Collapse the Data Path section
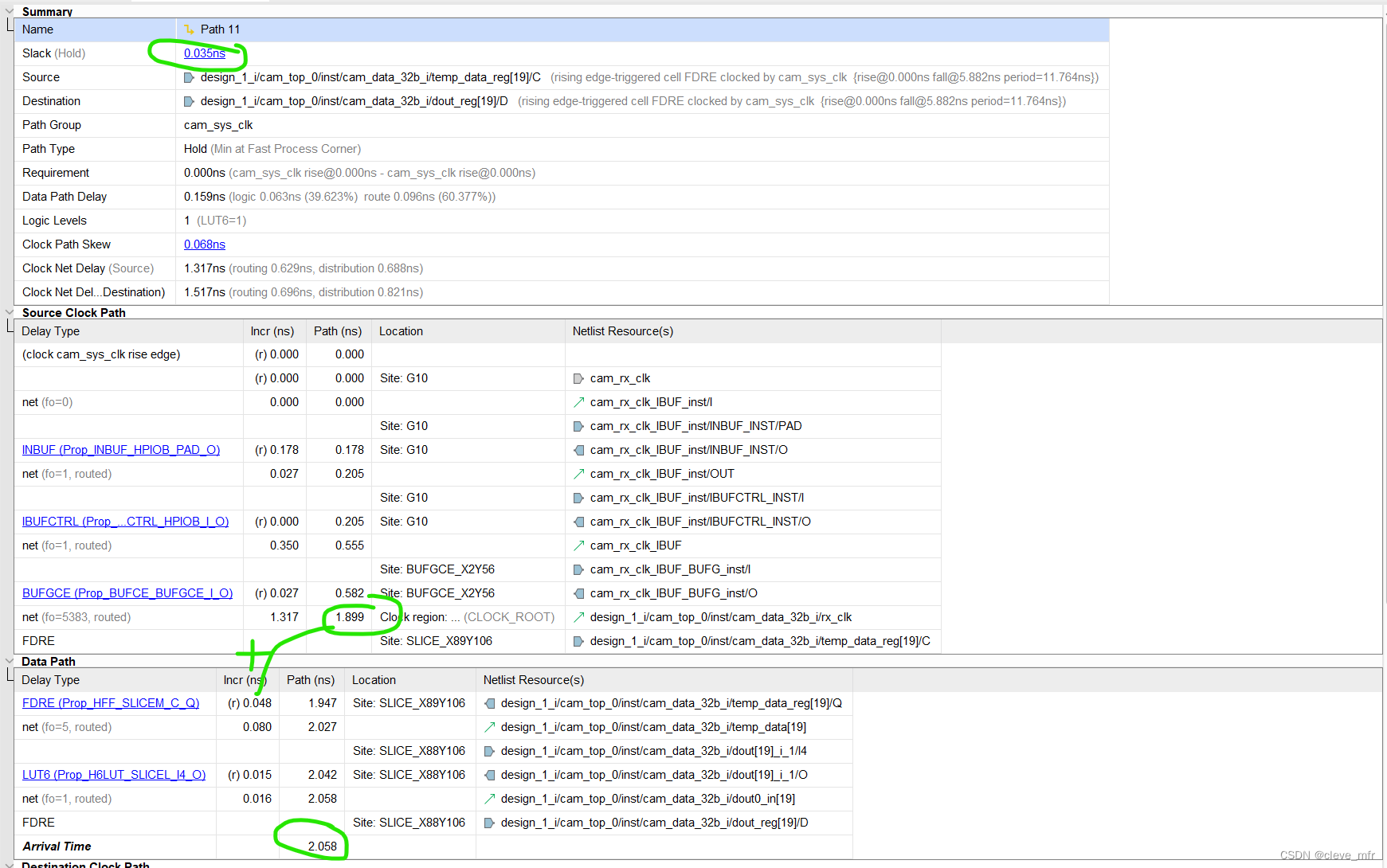Viewport: 1387px width, 868px height. [x=10, y=661]
